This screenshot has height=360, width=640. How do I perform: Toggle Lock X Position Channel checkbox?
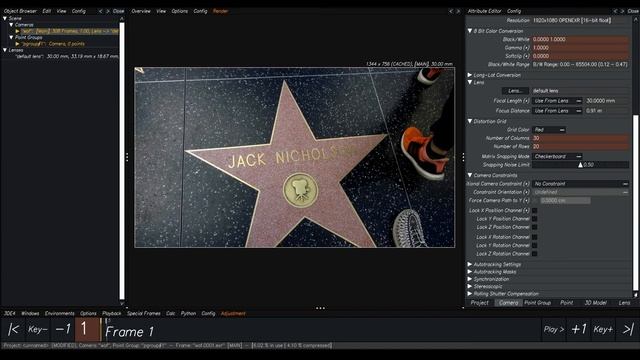coord(535,211)
